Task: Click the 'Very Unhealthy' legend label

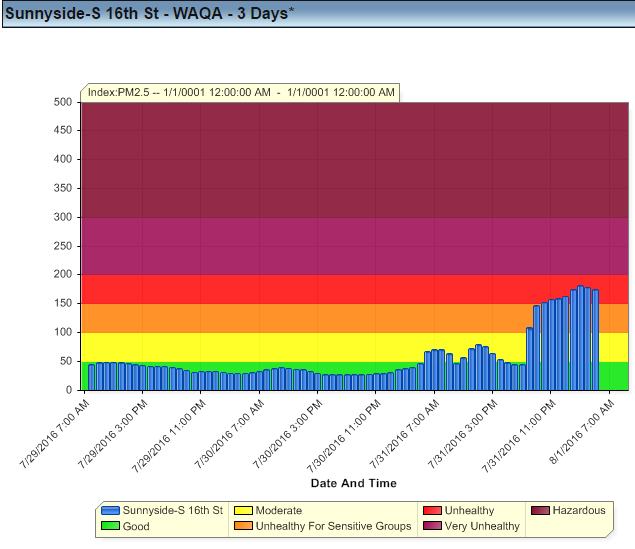Action: pos(482,526)
